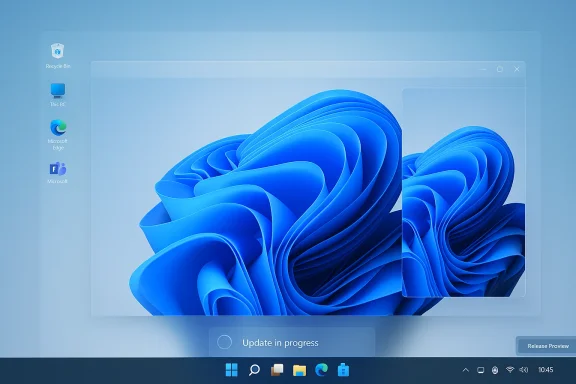Viewport: 576px width, 384px height.
Task: Click the Update in progress notification
Action: pyautogui.click(x=292, y=342)
